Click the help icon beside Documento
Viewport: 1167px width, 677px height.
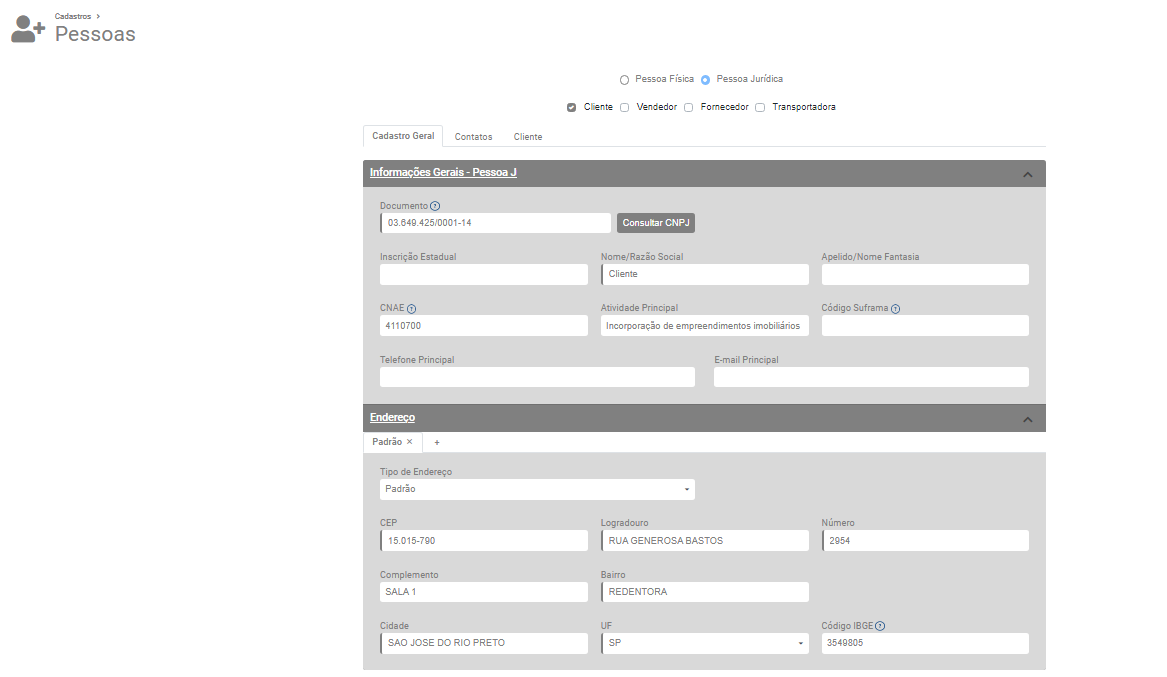click(x=435, y=206)
